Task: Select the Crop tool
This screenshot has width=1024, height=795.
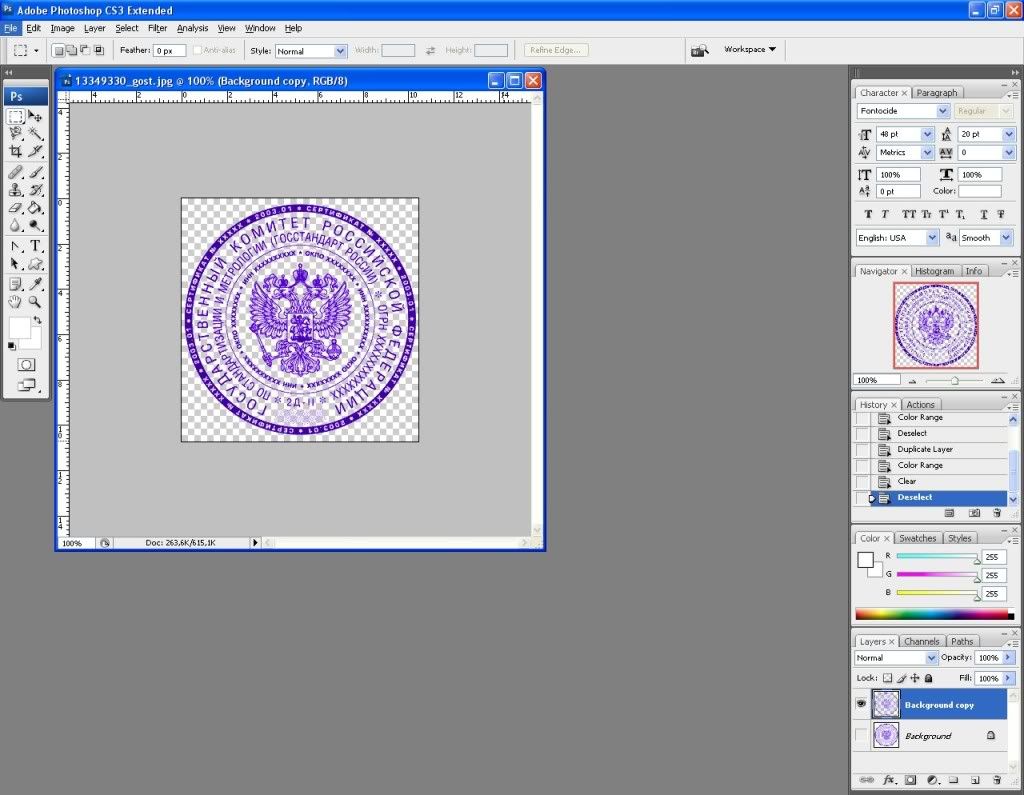Action: click(x=16, y=152)
